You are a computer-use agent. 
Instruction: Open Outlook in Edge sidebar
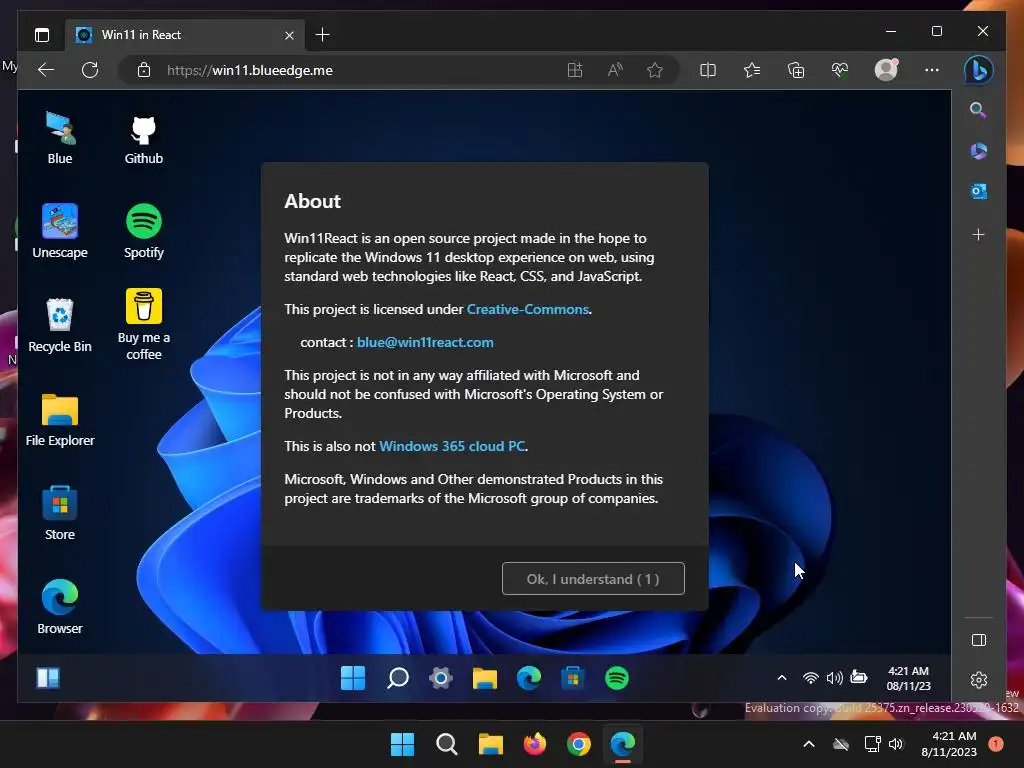pos(978,191)
